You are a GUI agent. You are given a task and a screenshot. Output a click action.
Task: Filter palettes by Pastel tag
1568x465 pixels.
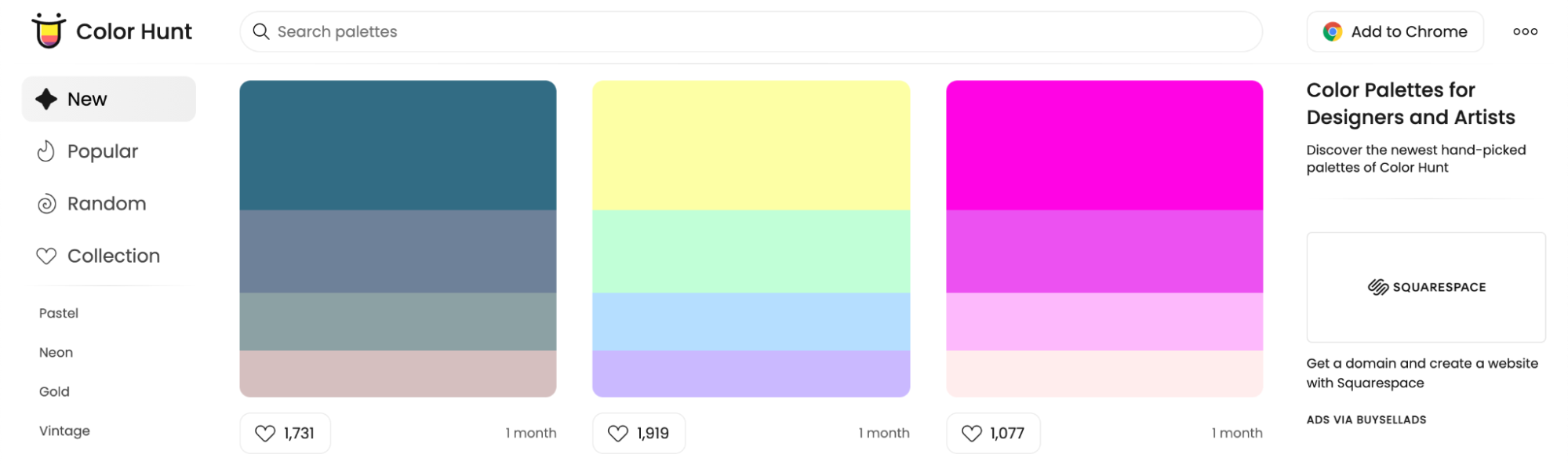(x=59, y=313)
